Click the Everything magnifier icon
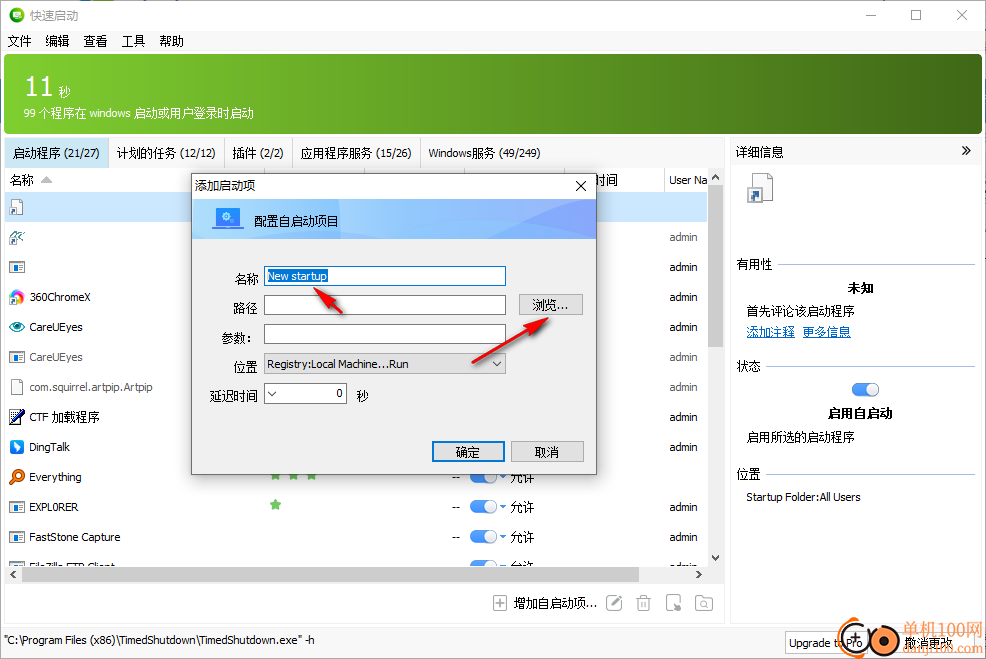 [17, 477]
